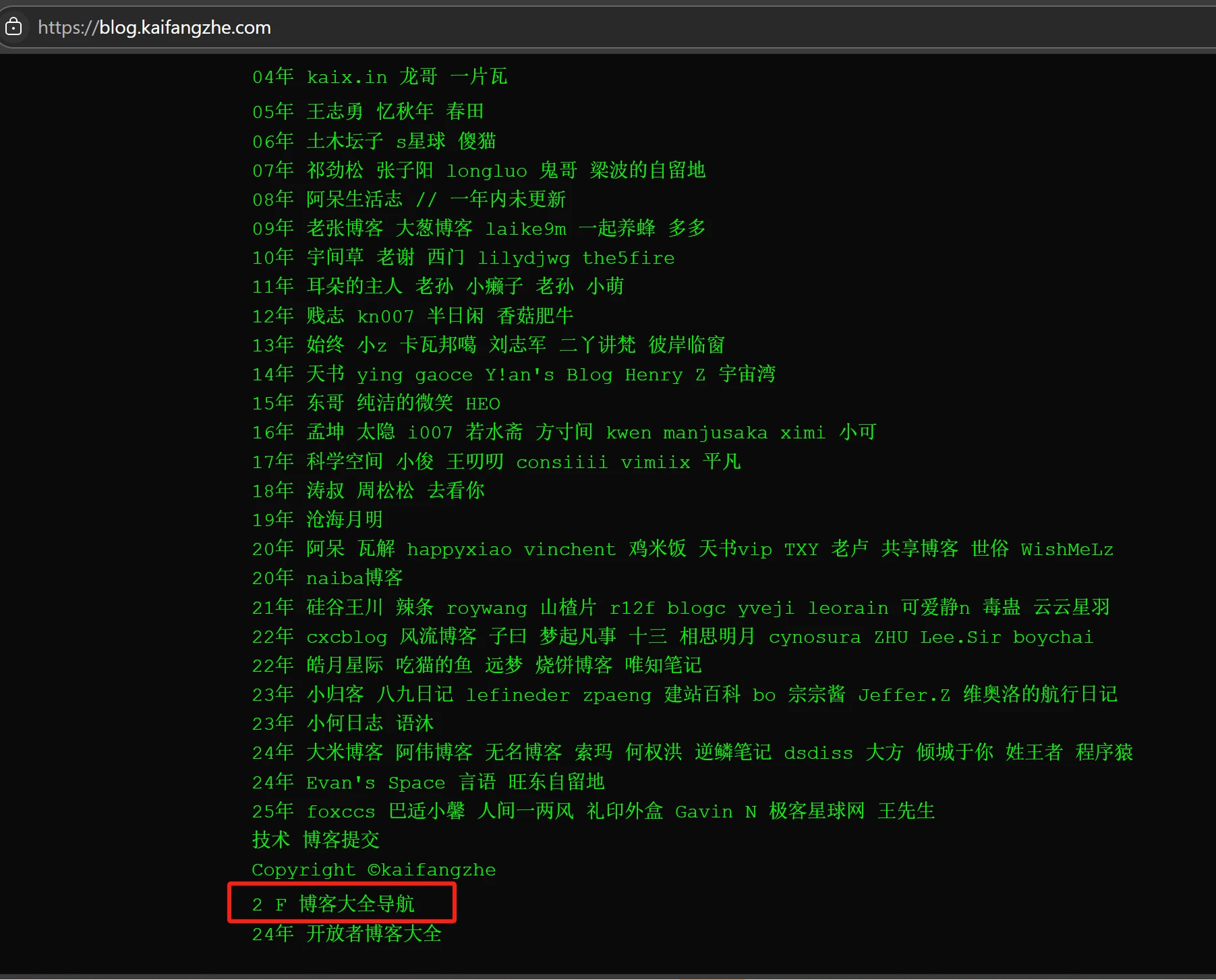1216x980 pixels.
Task: Open Evan's Space blog link
Action: (375, 782)
